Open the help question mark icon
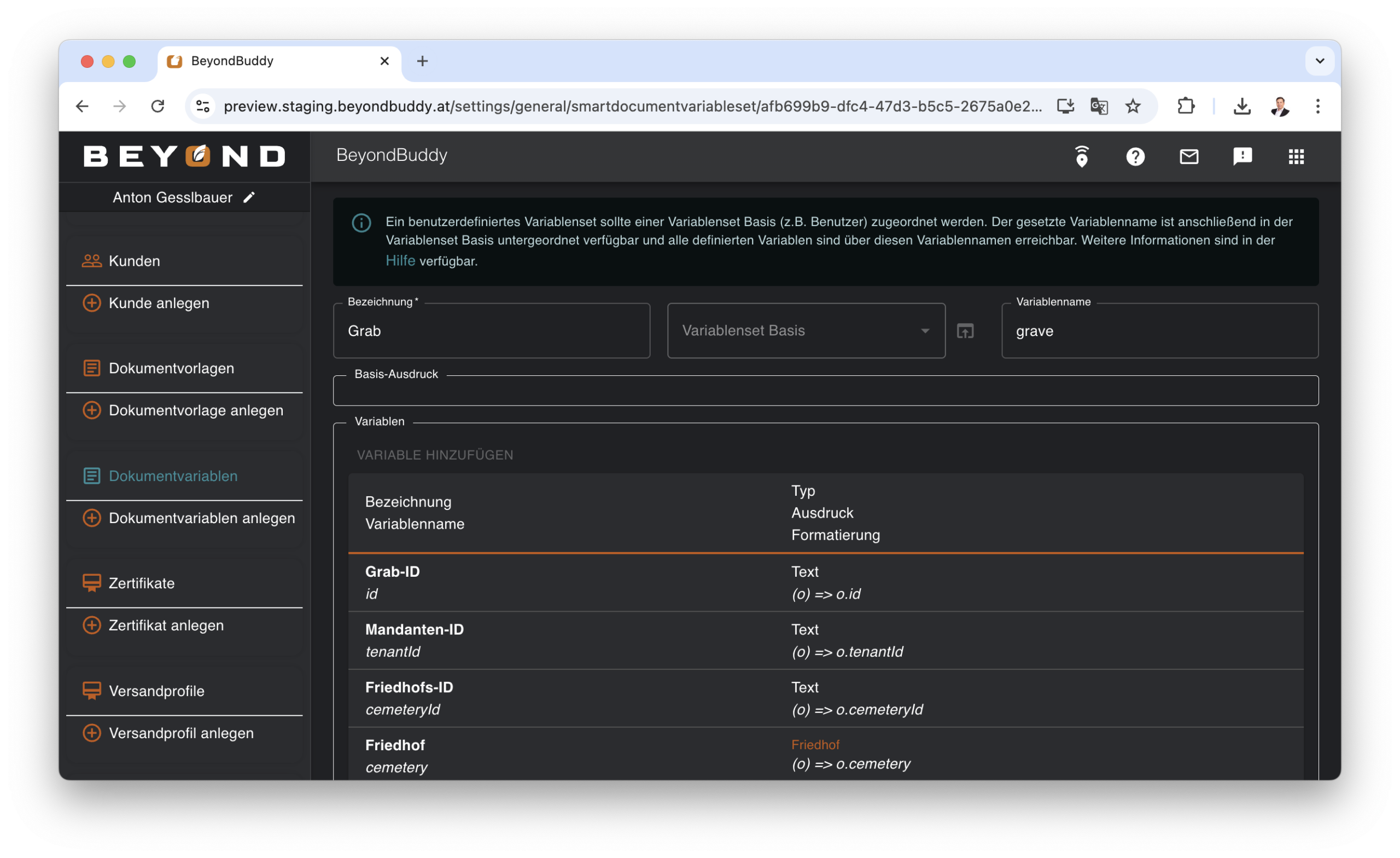 point(1135,156)
